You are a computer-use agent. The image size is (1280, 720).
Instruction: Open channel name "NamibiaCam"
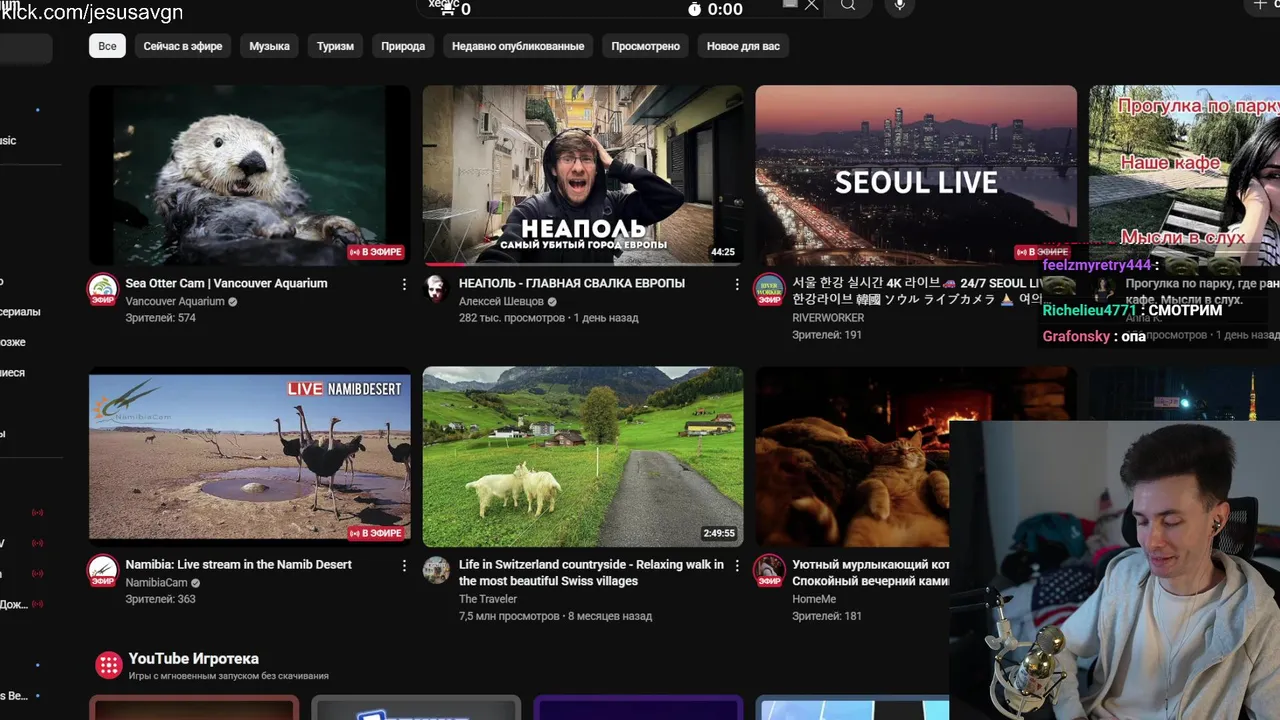[x=156, y=582]
